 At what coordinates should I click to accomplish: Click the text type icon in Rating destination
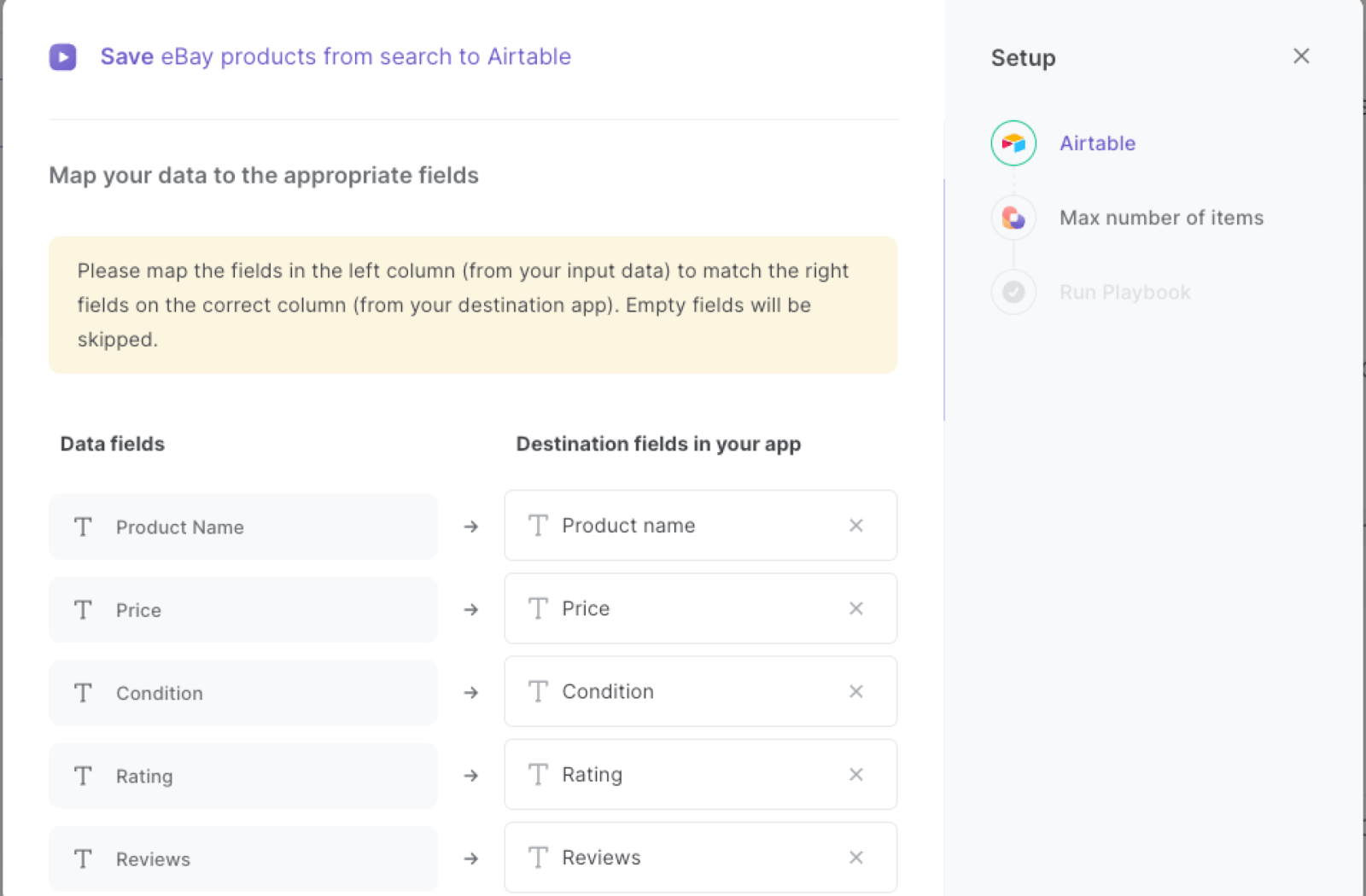[538, 774]
